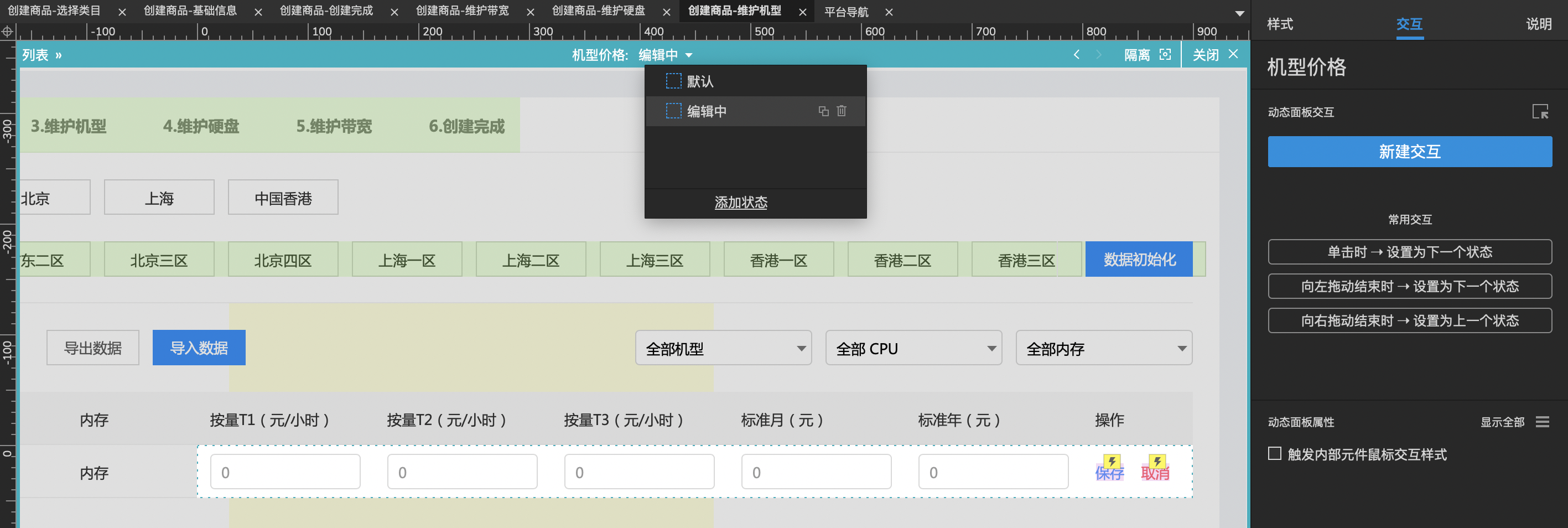Click the 按量T3 price input field
This screenshot has height=528, width=1568.
point(639,472)
